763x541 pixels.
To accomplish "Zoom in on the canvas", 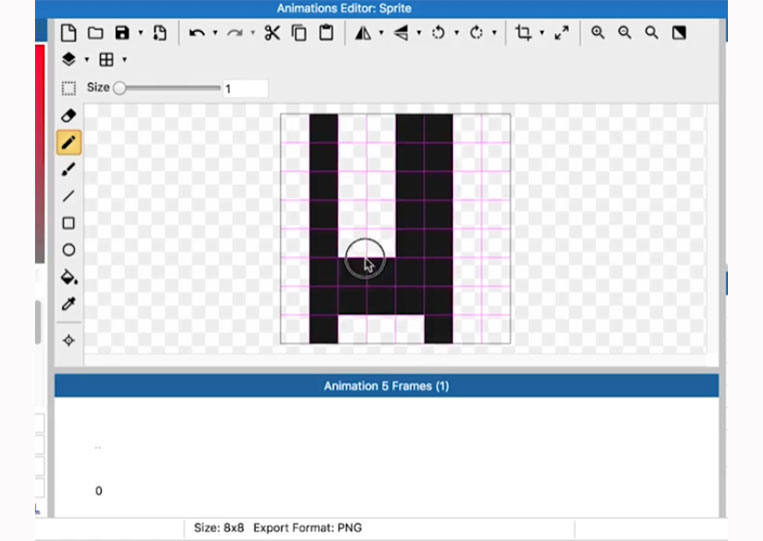I will point(598,33).
